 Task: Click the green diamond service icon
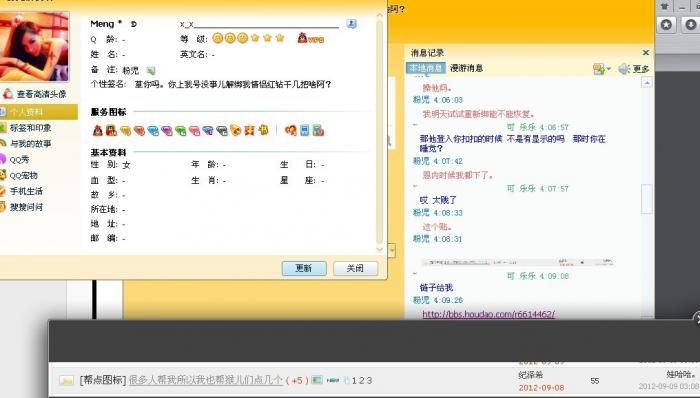point(180,130)
